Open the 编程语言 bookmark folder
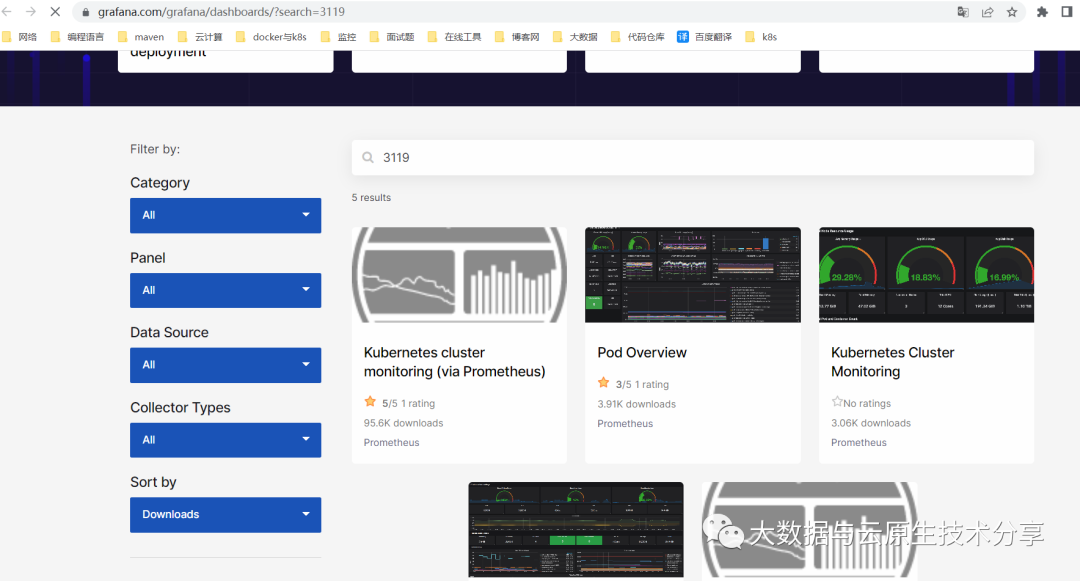Viewport: 1080px width, 581px height. coord(77,37)
